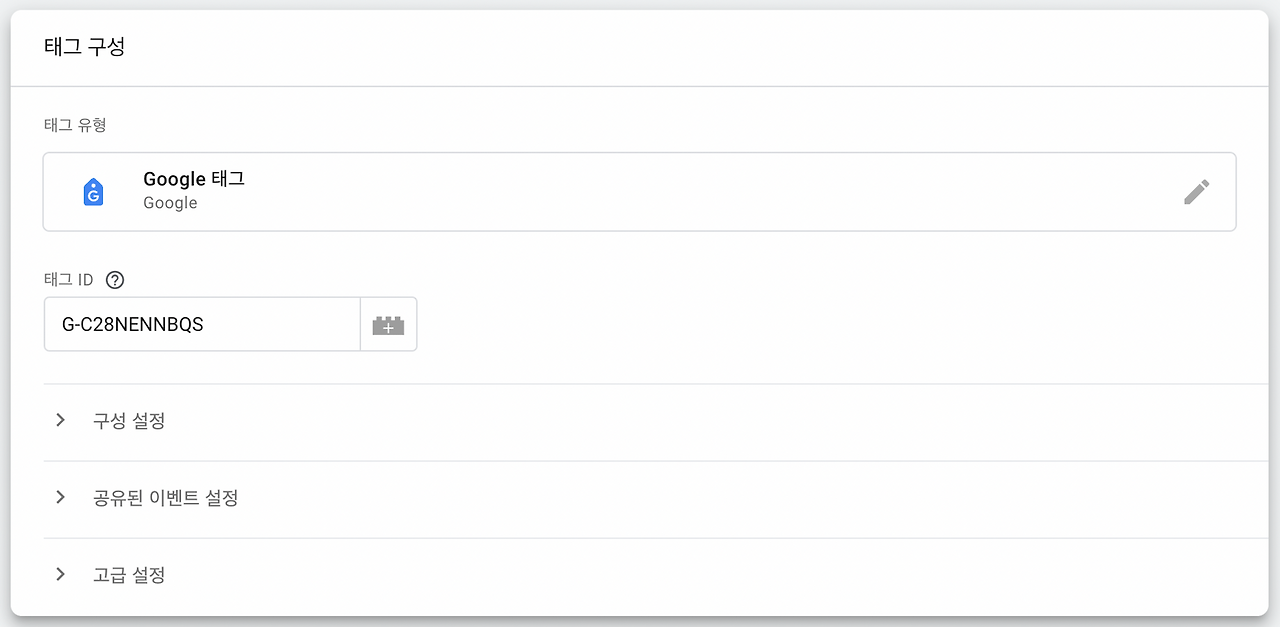
Task: Click the chevron arrow beside 고급 설정
Action: [61, 574]
